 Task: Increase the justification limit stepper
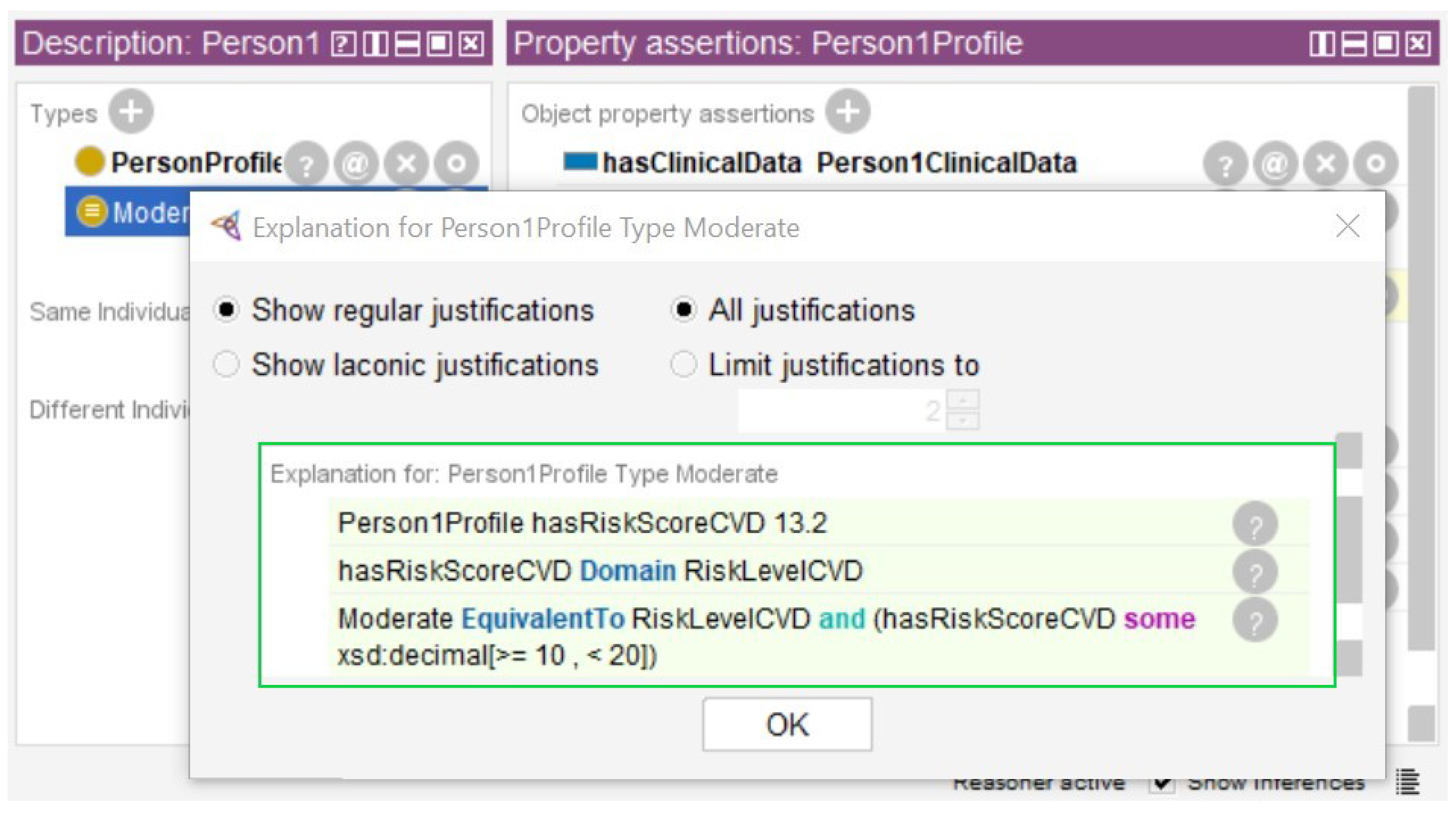(963, 400)
